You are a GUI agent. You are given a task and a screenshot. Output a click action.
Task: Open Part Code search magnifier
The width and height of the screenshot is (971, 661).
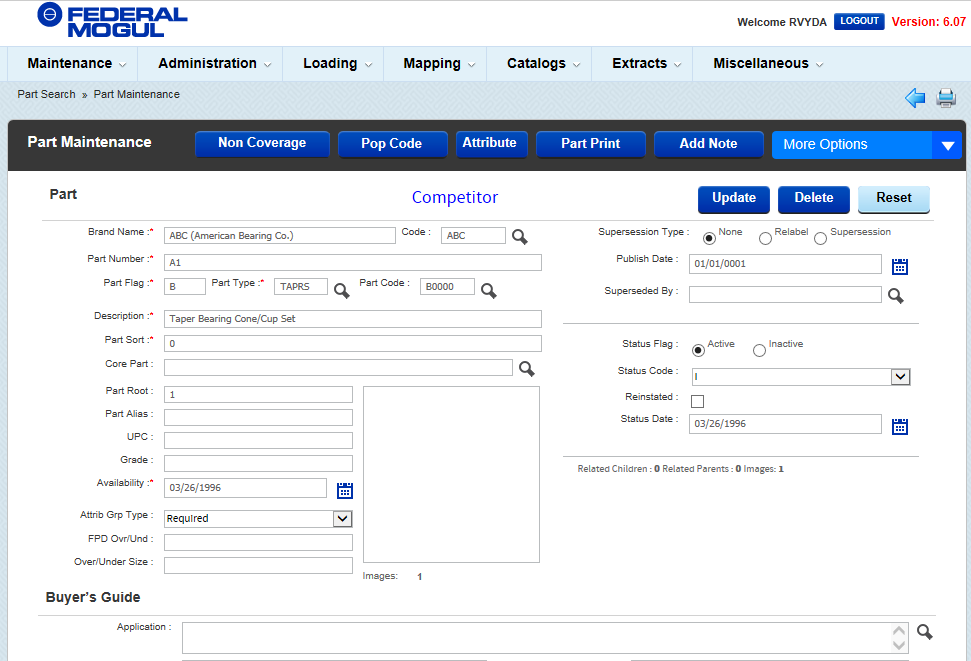(489, 290)
